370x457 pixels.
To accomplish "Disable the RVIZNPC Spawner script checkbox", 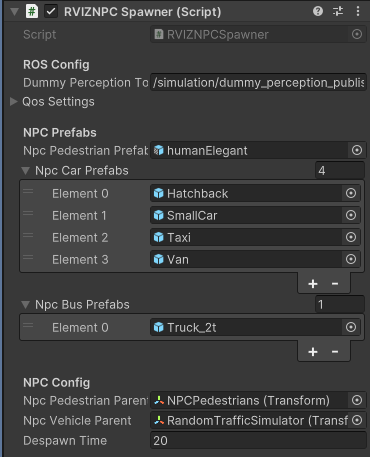I will tap(51, 12).
